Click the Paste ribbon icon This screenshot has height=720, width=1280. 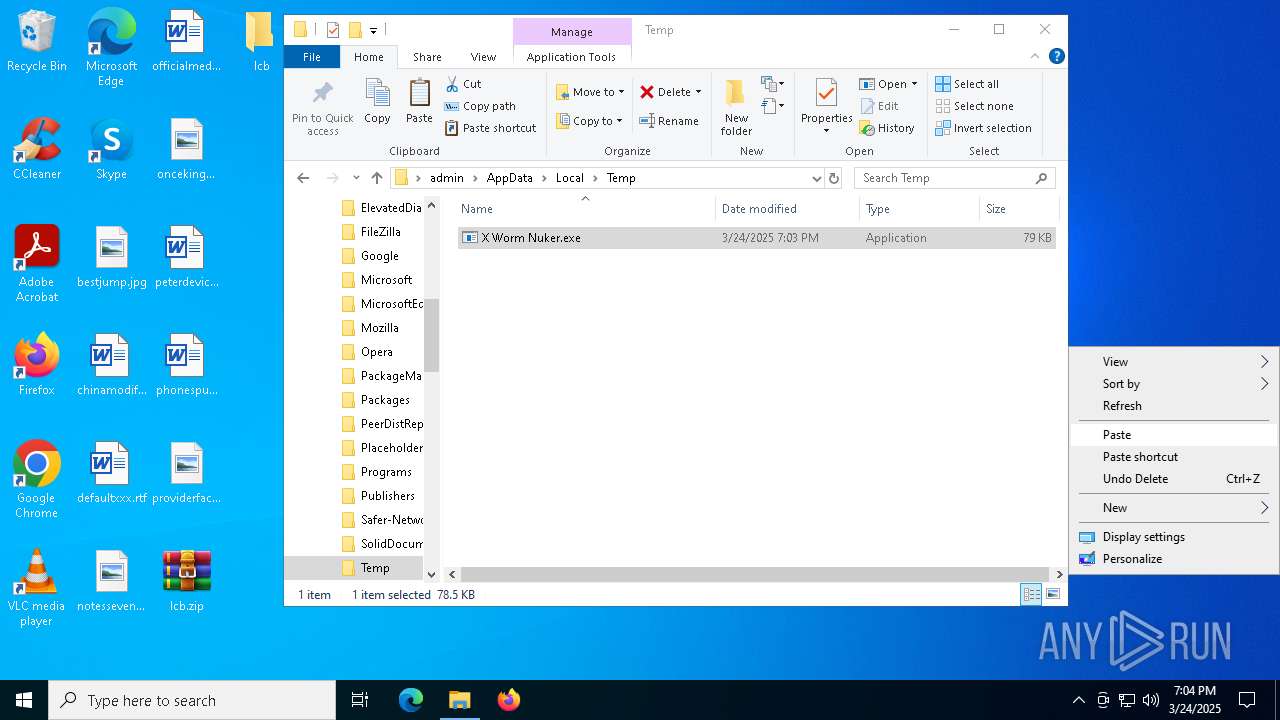click(419, 101)
